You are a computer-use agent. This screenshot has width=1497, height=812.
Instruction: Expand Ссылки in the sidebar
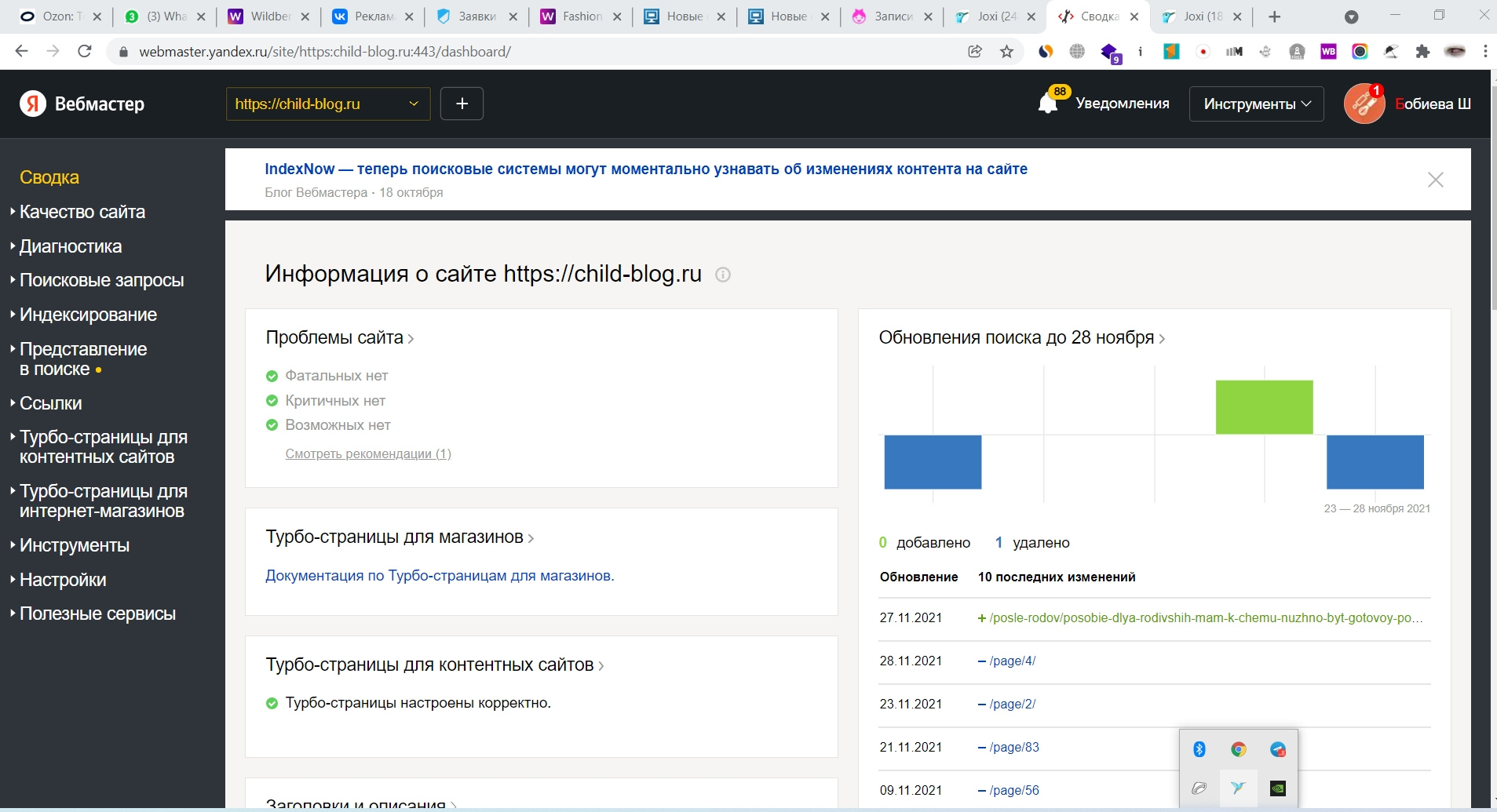50,403
